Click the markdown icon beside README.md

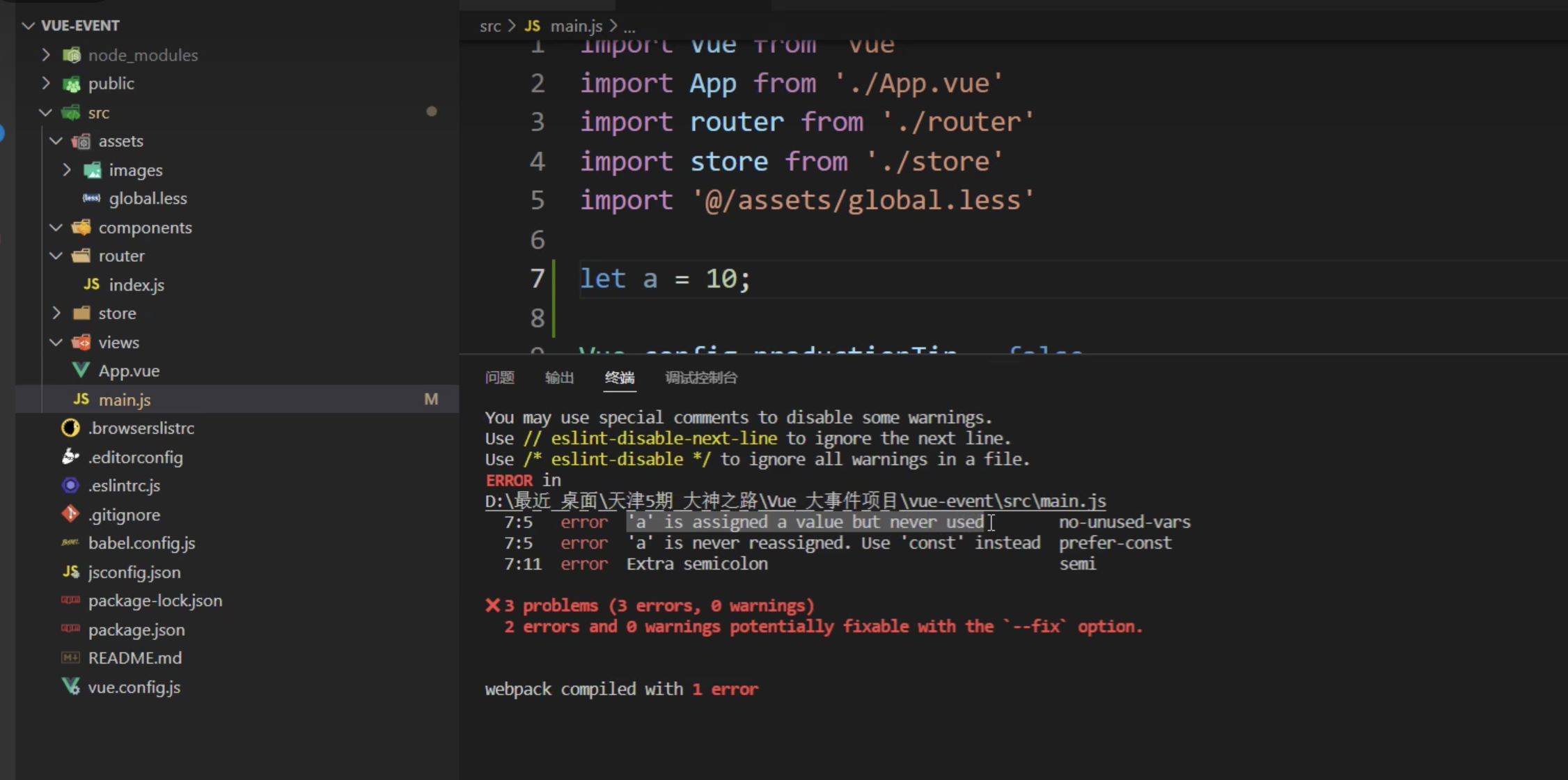[70, 657]
